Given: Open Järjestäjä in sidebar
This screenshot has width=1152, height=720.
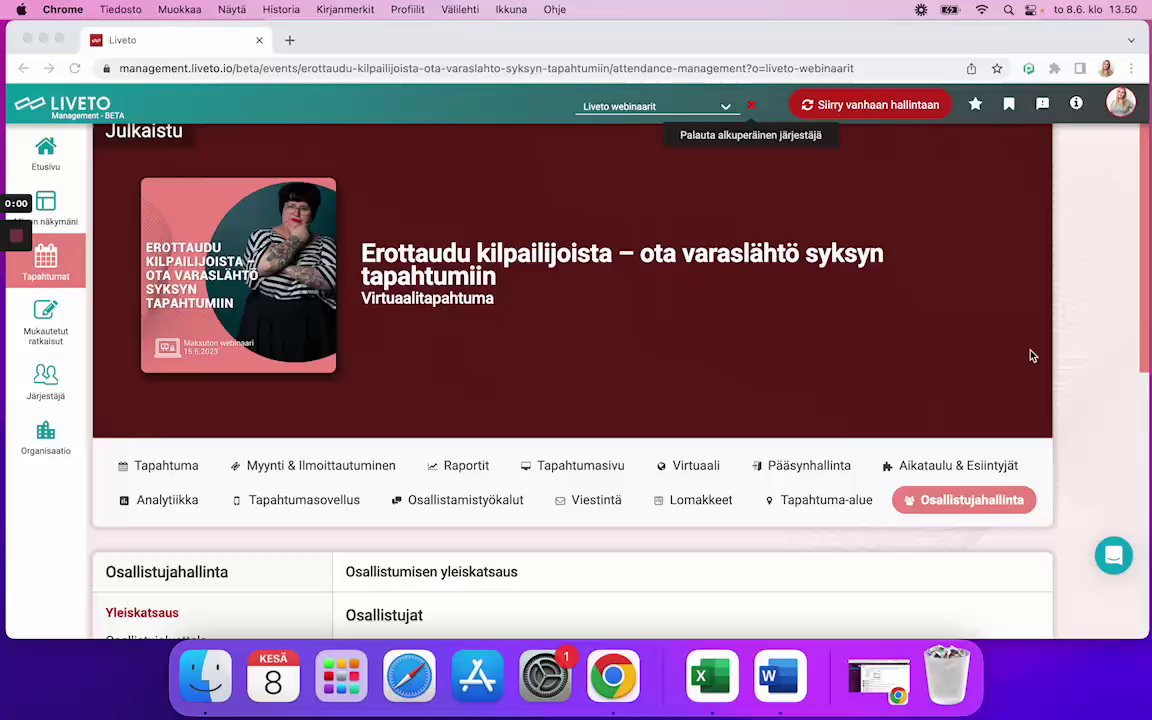Looking at the screenshot, I should click(x=46, y=382).
